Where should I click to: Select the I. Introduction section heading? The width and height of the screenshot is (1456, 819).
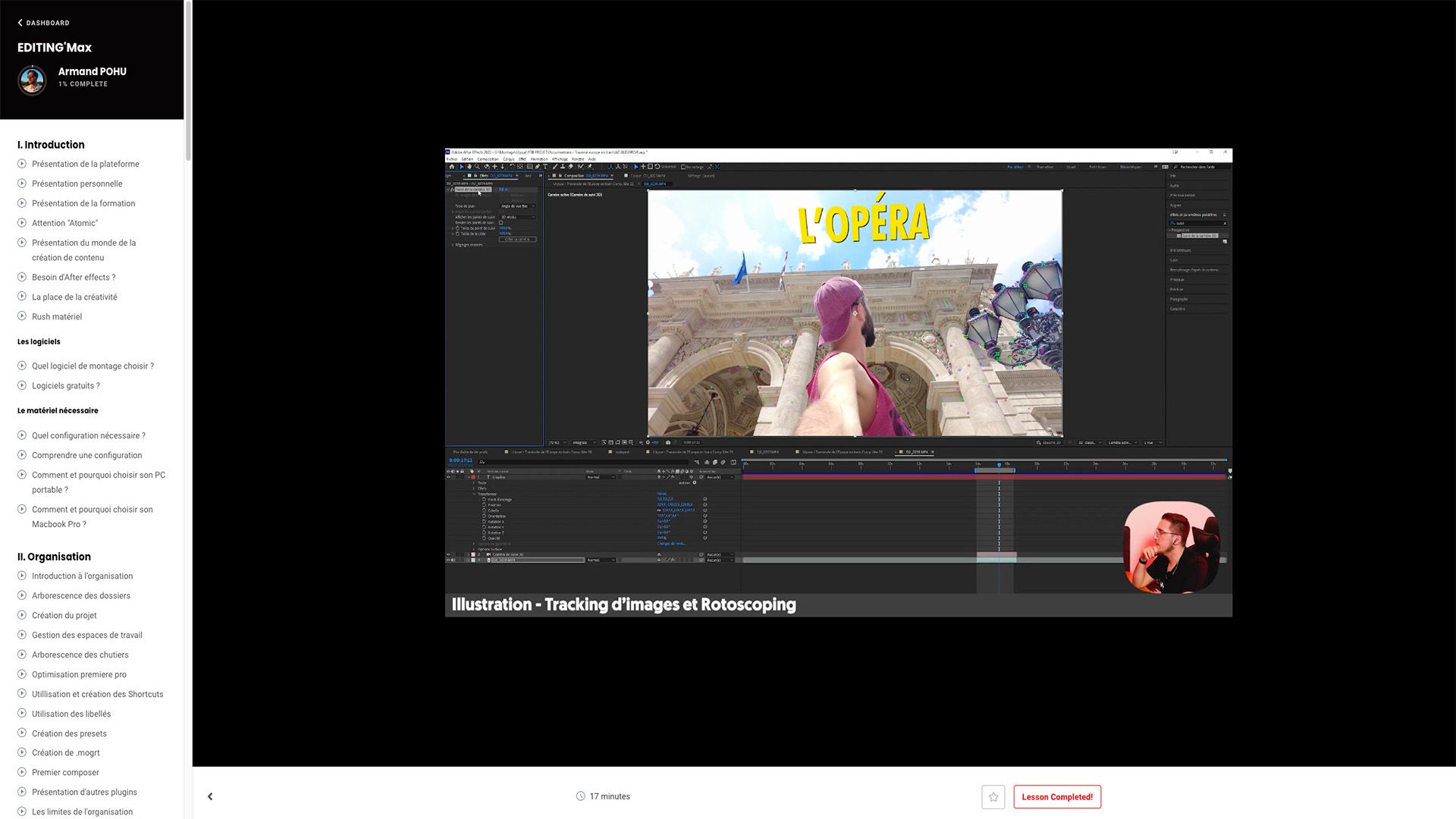51,145
